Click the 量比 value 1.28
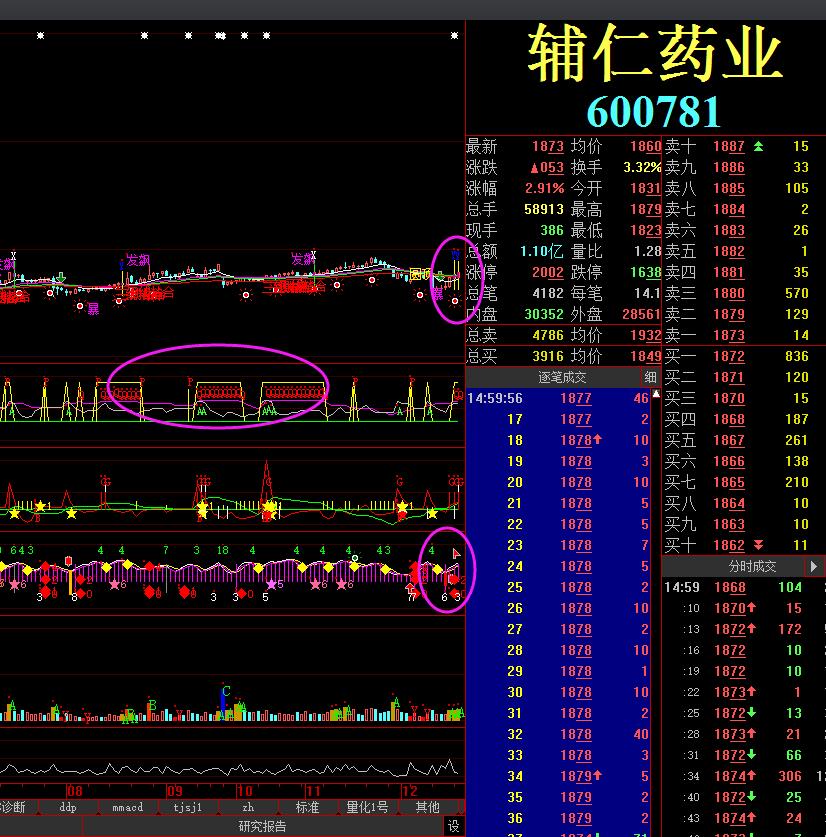This screenshot has width=826, height=837. pos(648,251)
